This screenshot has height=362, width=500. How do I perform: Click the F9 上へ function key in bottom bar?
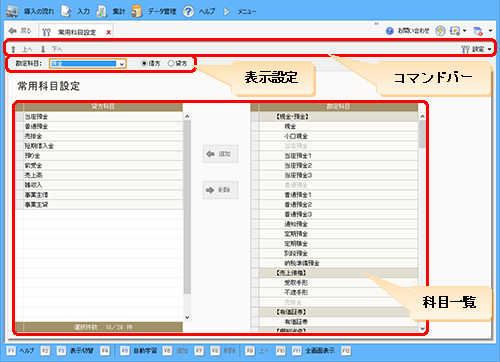pyautogui.click(x=258, y=351)
